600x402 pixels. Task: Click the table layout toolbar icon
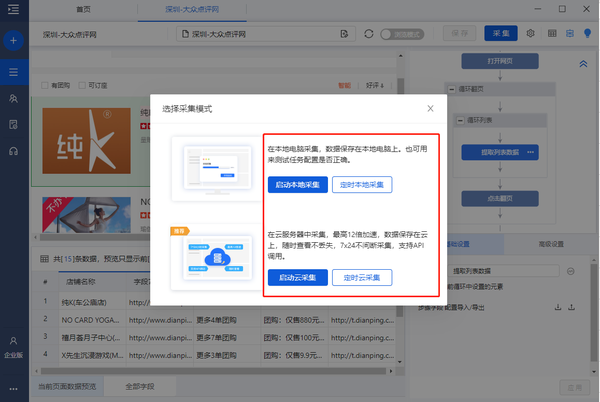coord(552,33)
